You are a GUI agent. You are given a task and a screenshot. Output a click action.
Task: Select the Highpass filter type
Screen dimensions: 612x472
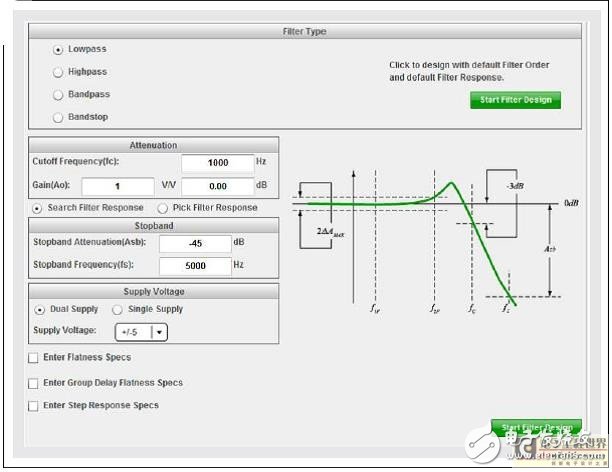click(x=58, y=72)
